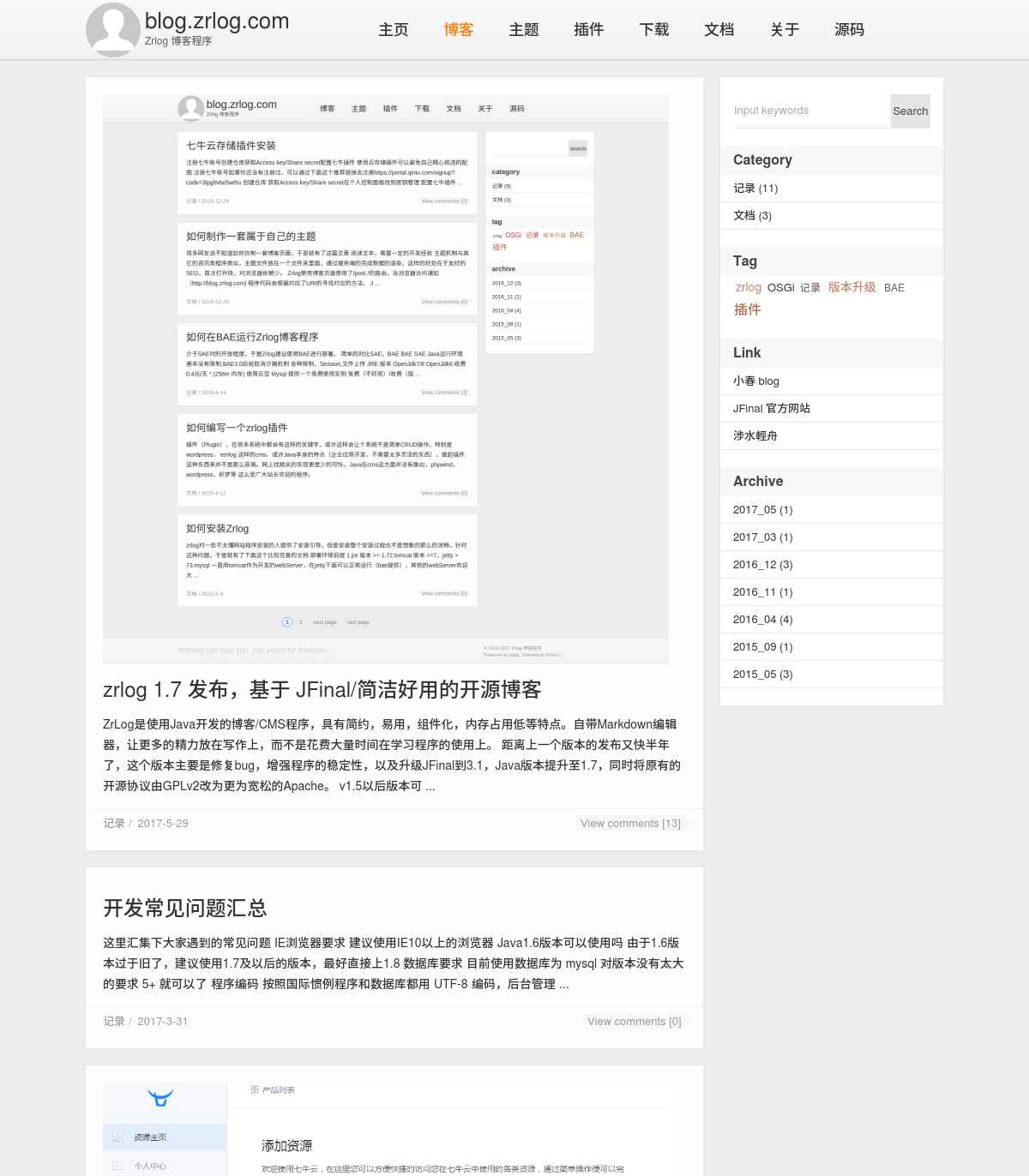Click the Zrlog 博客程序 subtitle
Image resolution: width=1029 pixels, height=1176 pixels.
point(178,41)
